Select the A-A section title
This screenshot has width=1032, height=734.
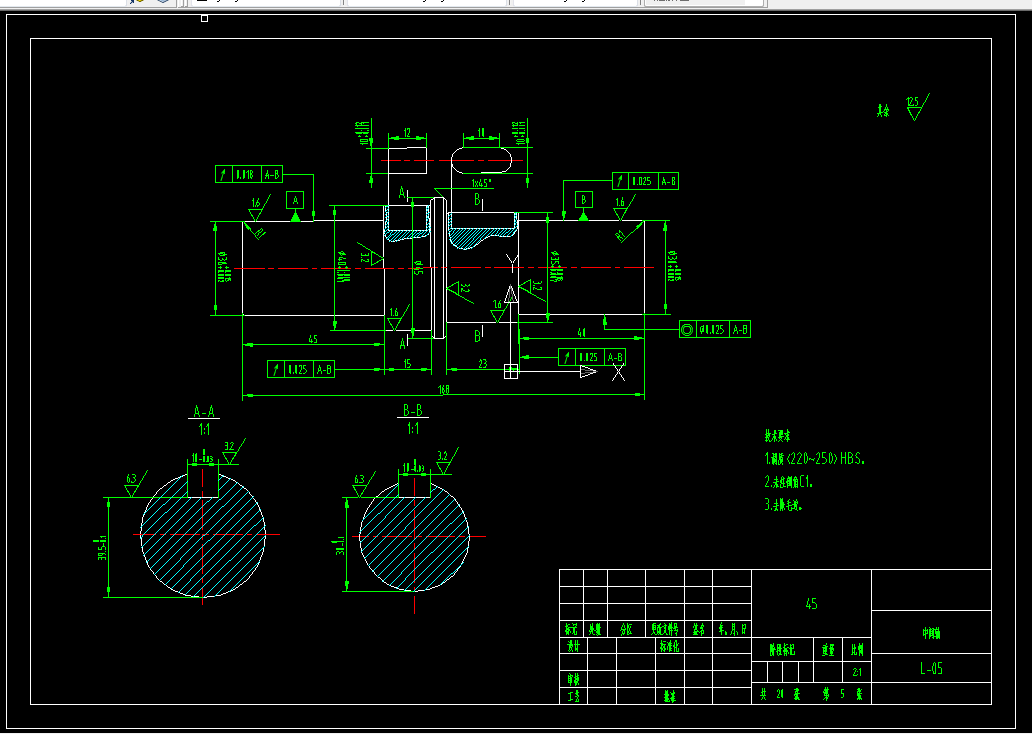point(204,412)
